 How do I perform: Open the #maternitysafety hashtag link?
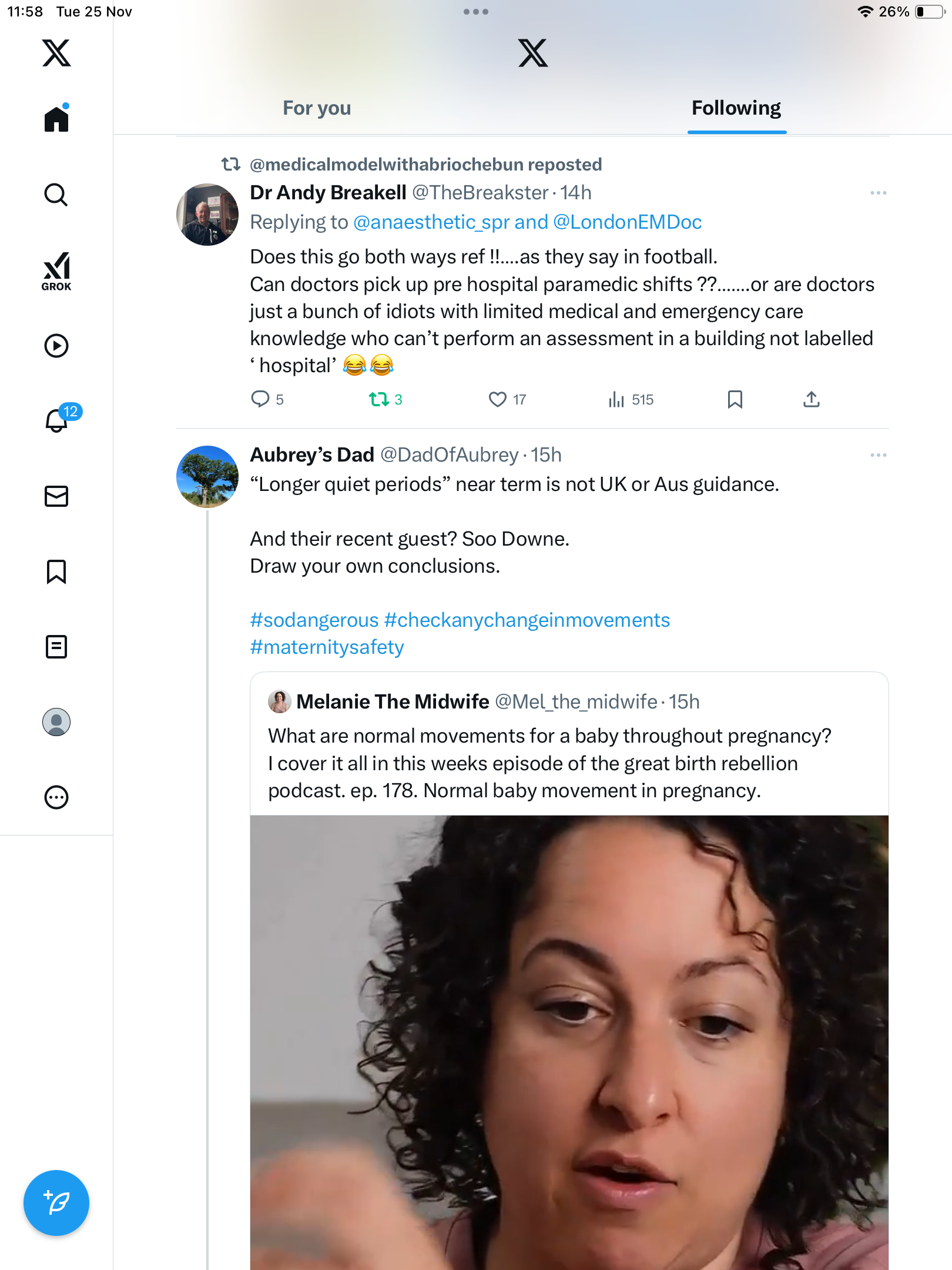pyautogui.click(x=327, y=647)
